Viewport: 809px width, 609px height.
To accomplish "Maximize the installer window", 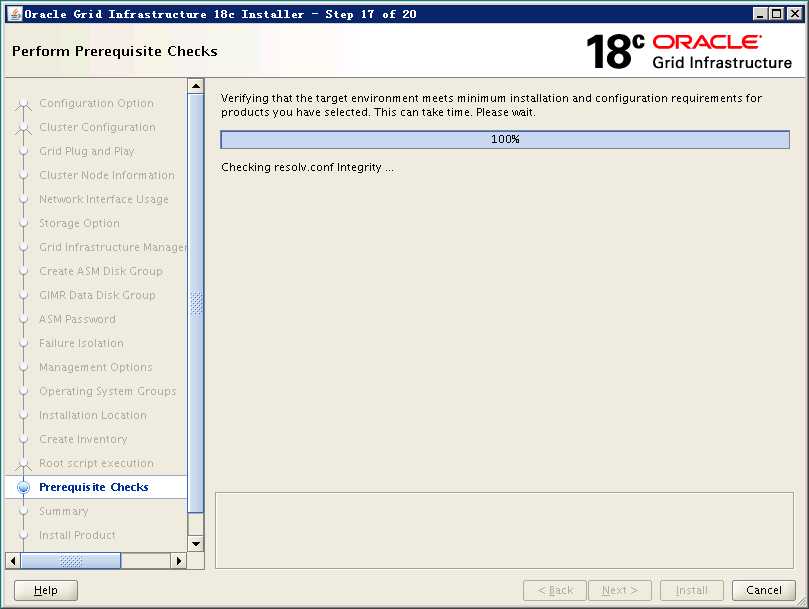I will 776,14.
